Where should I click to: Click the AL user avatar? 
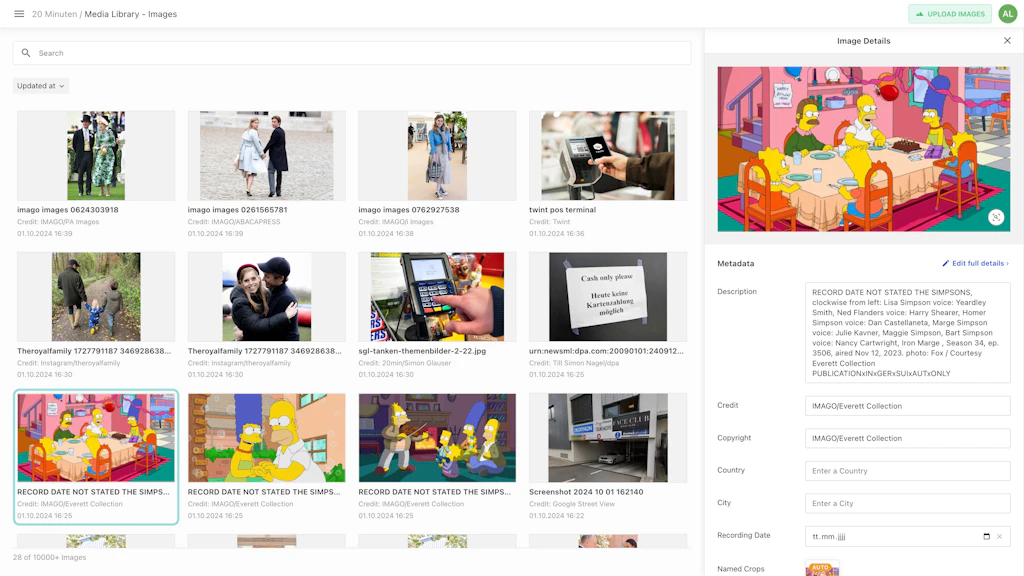(1008, 14)
